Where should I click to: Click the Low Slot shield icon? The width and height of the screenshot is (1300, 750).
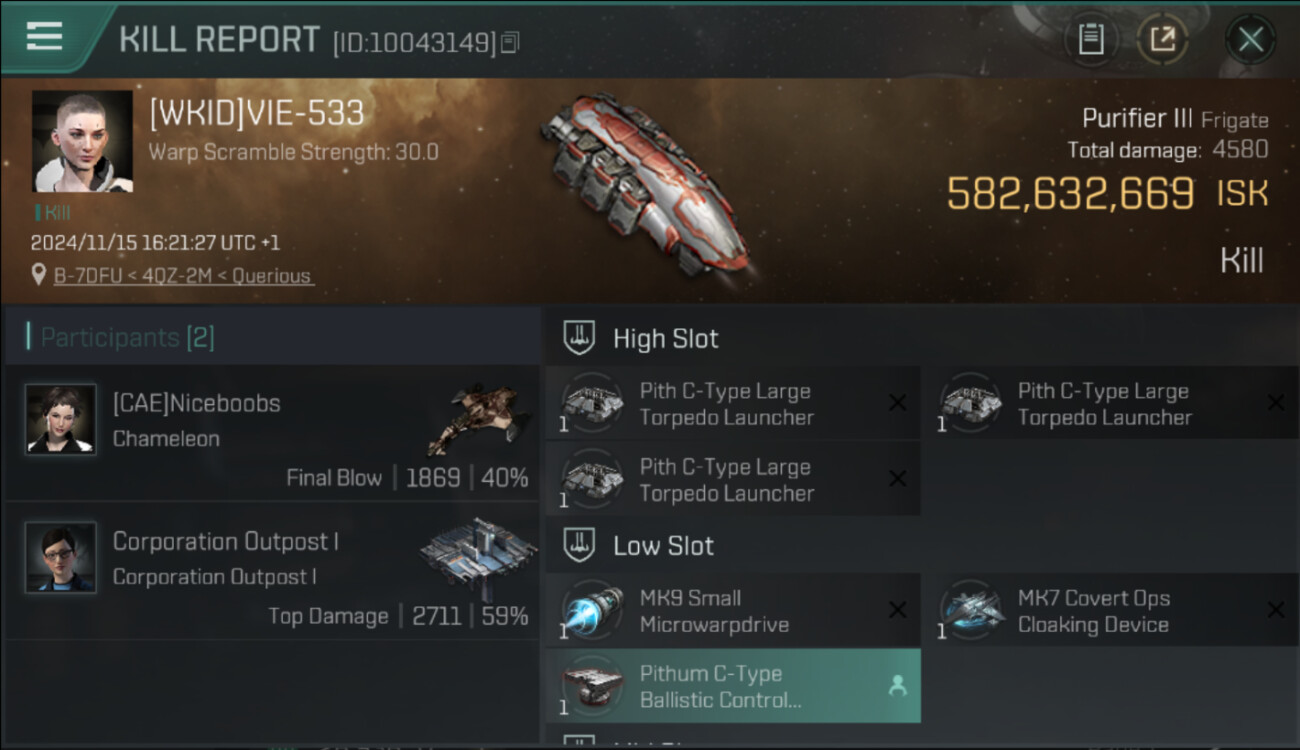[x=578, y=546]
